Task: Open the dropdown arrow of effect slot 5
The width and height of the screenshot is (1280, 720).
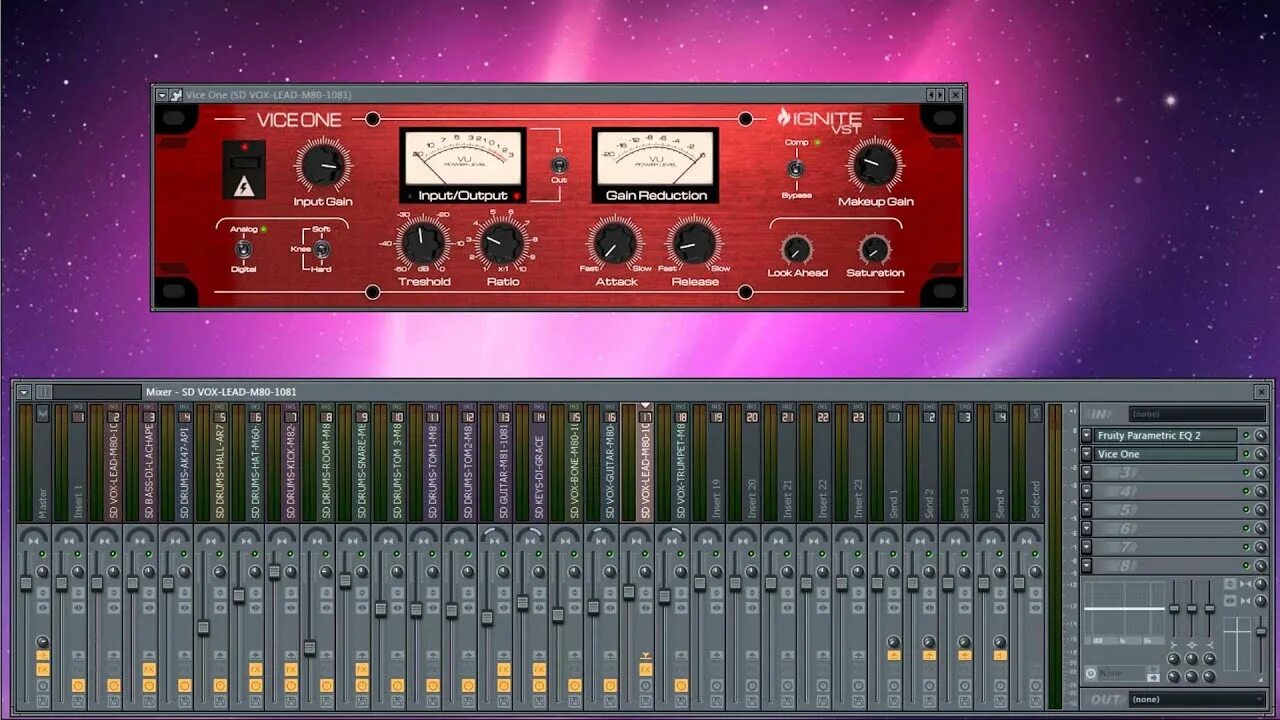Action: click(x=1086, y=510)
